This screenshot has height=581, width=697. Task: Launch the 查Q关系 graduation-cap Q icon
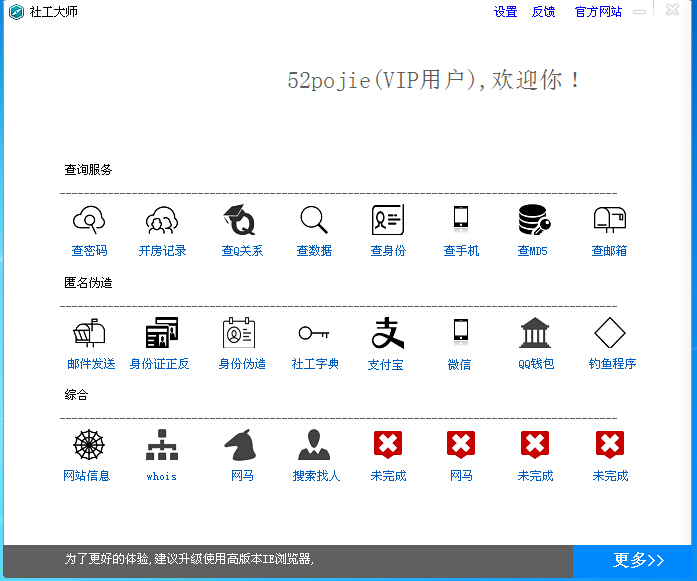[x=239, y=220]
